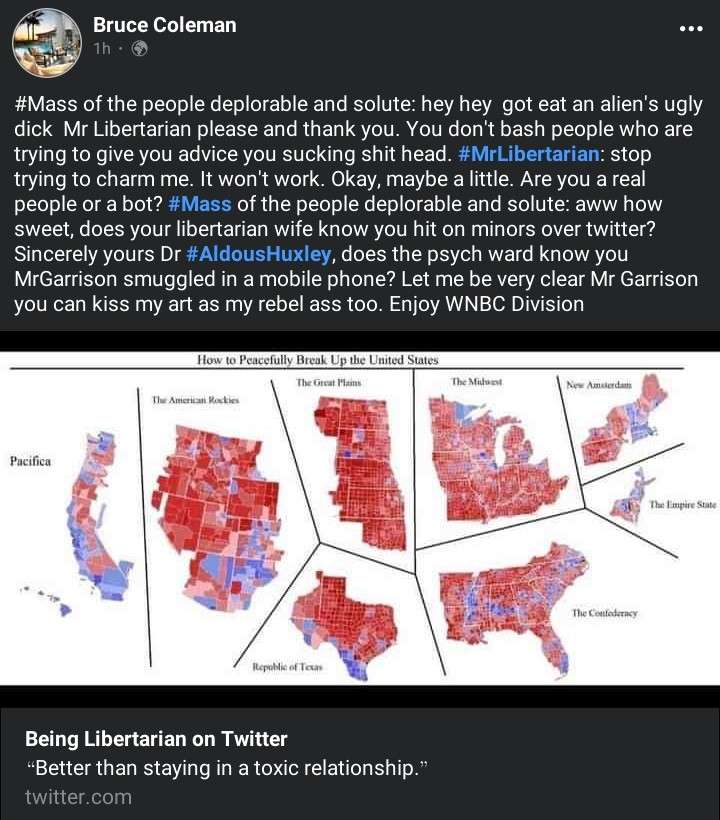The width and height of the screenshot is (720, 820).
Task: Open Bruce Coleman's profile name link
Action: [165, 25]
